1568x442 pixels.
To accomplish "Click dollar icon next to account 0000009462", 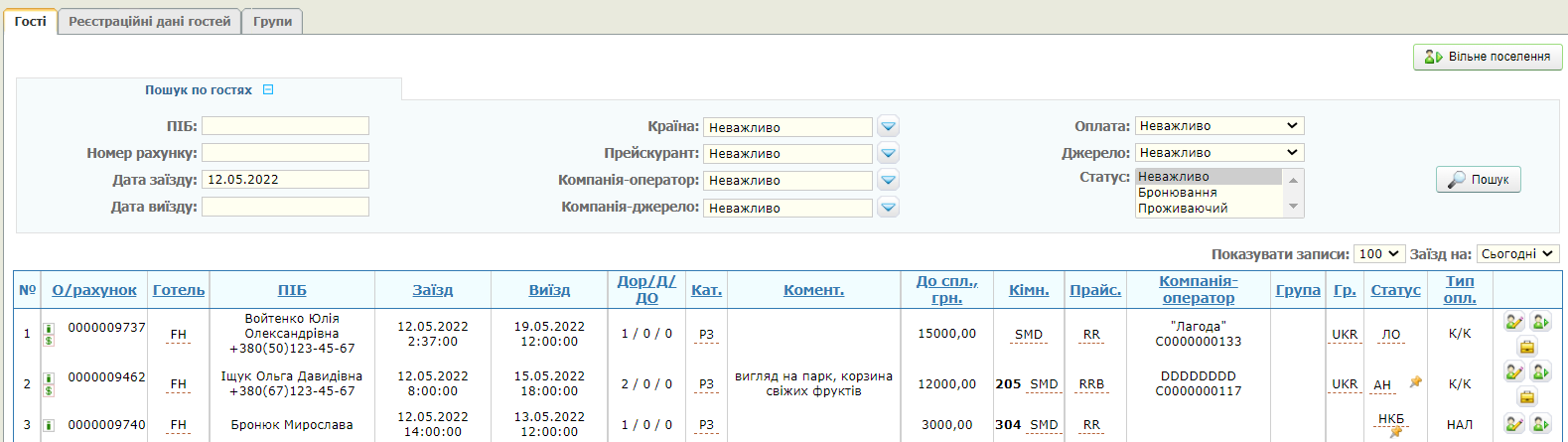I will click(x=48, y=390).
